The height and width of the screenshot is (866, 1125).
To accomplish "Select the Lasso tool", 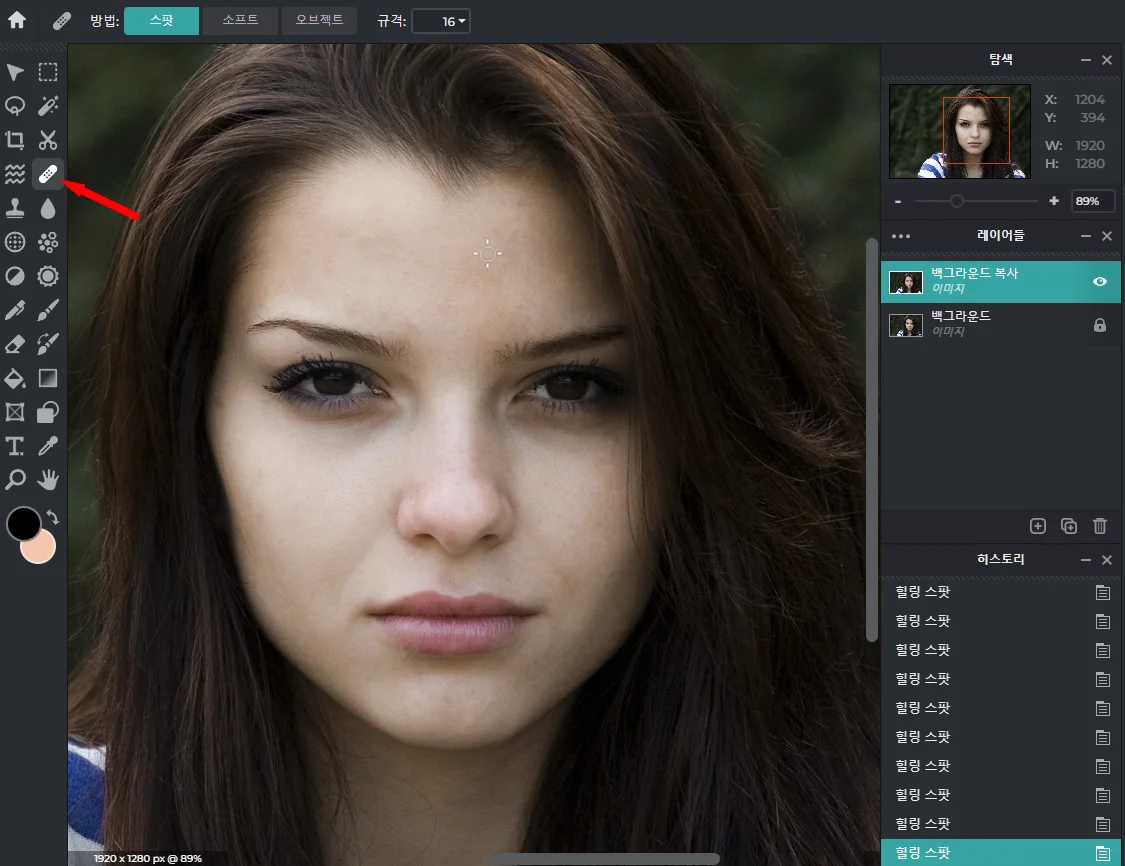I will pyautogui.click(x=15, y=106).
